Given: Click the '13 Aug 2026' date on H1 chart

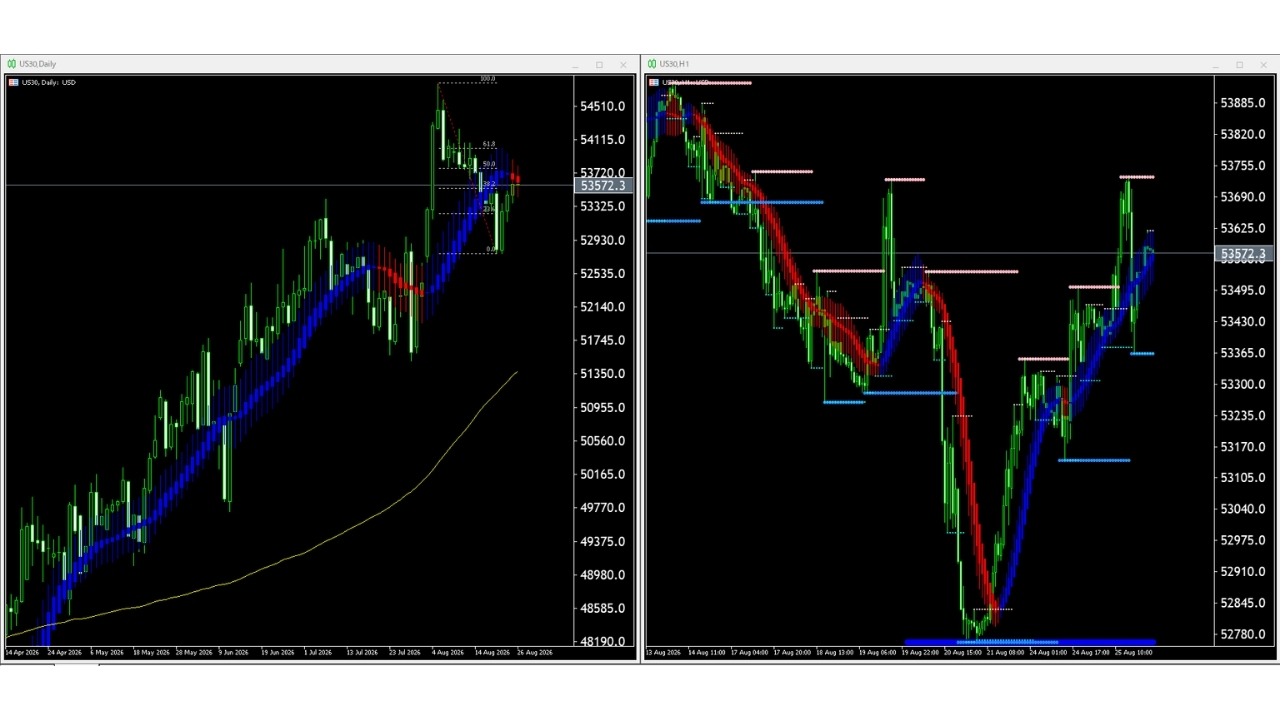Looking at the screenshot, I should click(663, 653).
